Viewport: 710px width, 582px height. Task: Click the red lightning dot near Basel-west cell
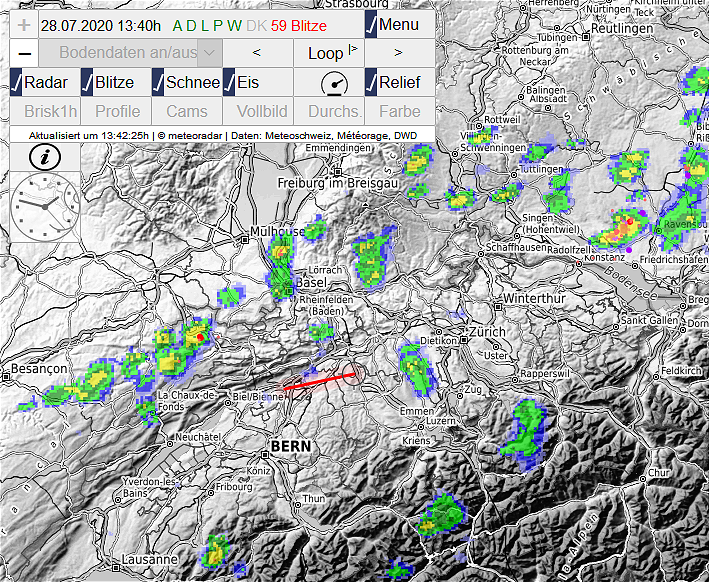click(201, 337)
